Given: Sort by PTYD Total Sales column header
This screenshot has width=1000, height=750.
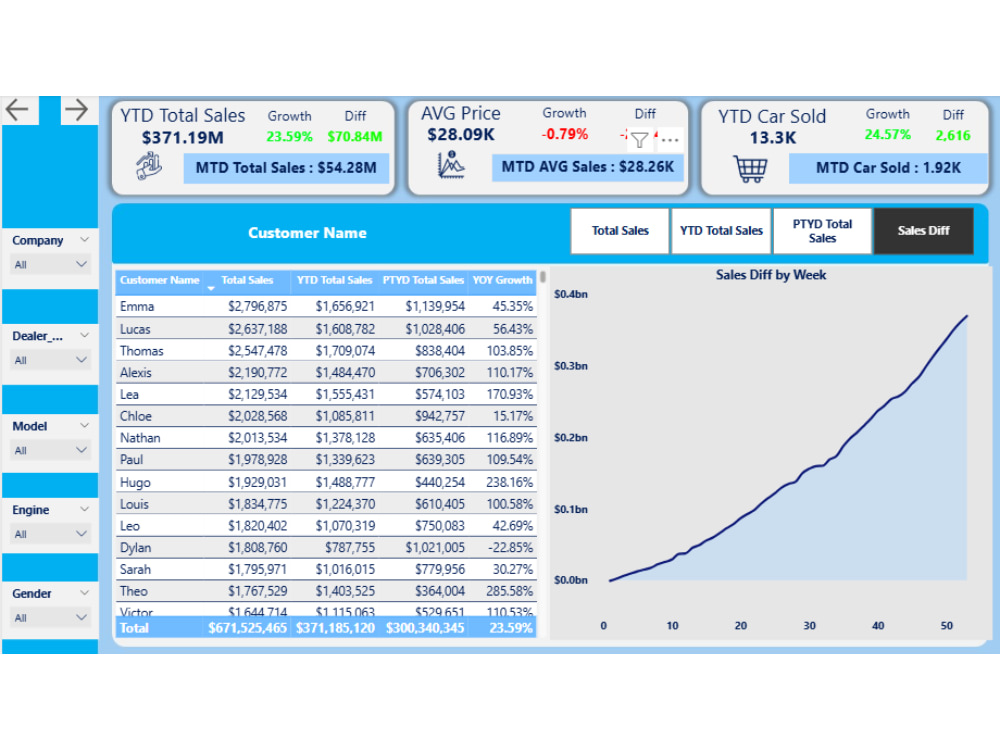Looking at the screenshot, I should point(423,280).
